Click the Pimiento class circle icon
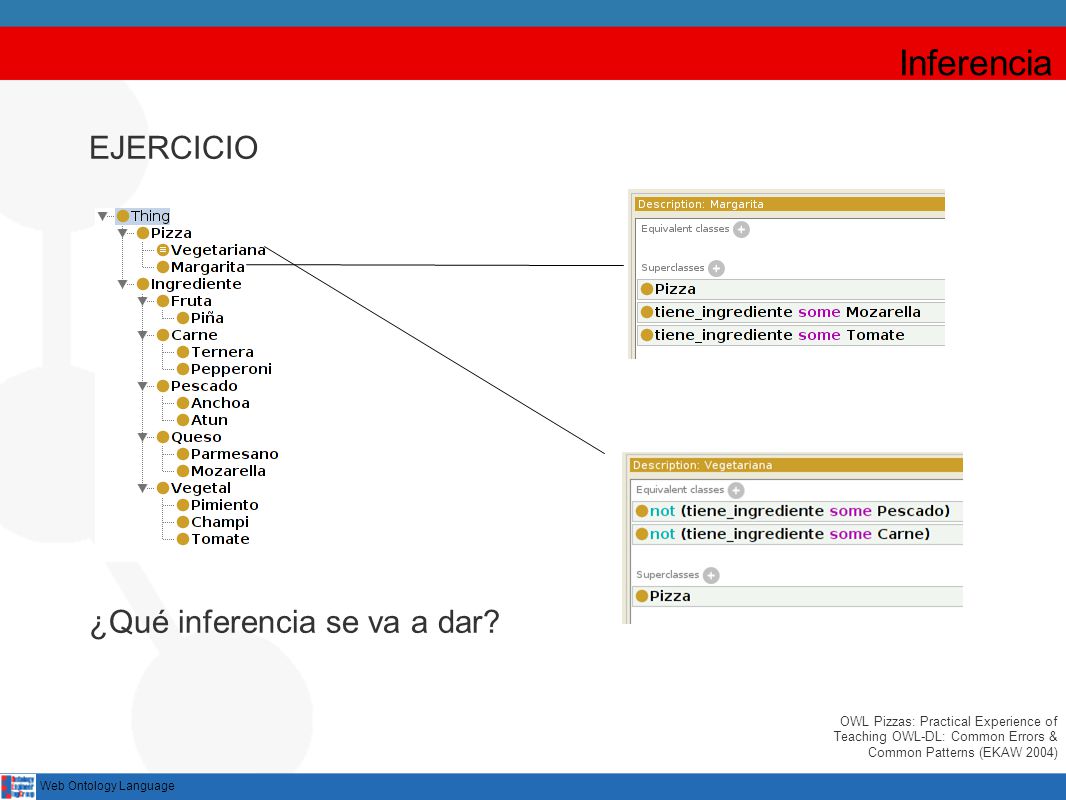 pyautogui.click(x=183, y=505)
